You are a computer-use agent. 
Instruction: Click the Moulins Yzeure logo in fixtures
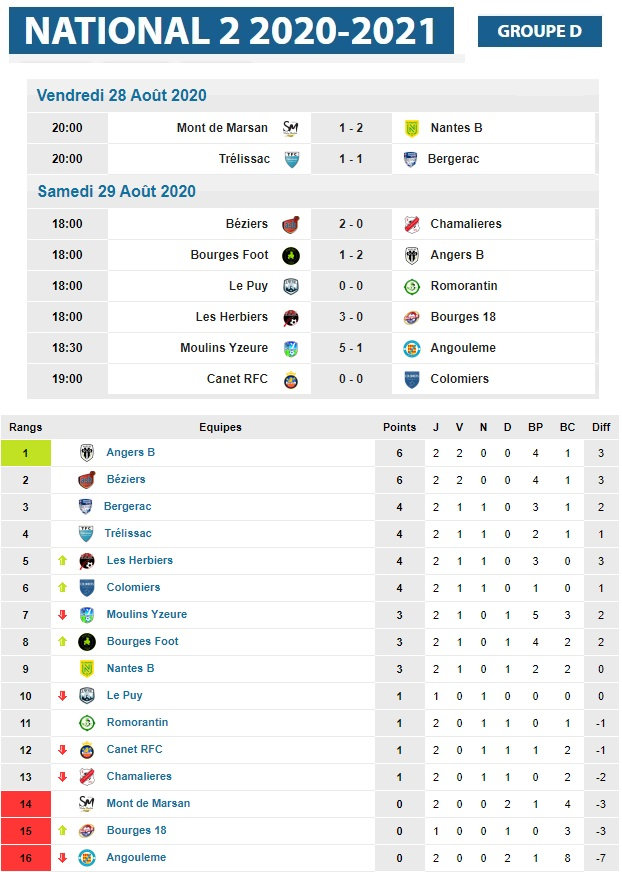pos(290,348)
